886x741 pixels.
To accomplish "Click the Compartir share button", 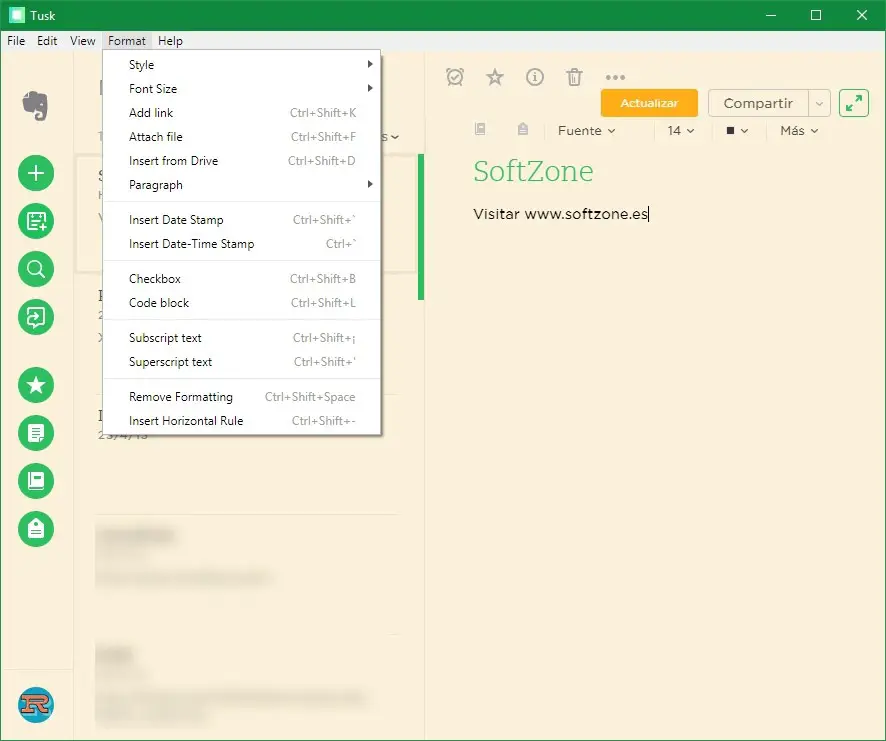I will [758, 103].
